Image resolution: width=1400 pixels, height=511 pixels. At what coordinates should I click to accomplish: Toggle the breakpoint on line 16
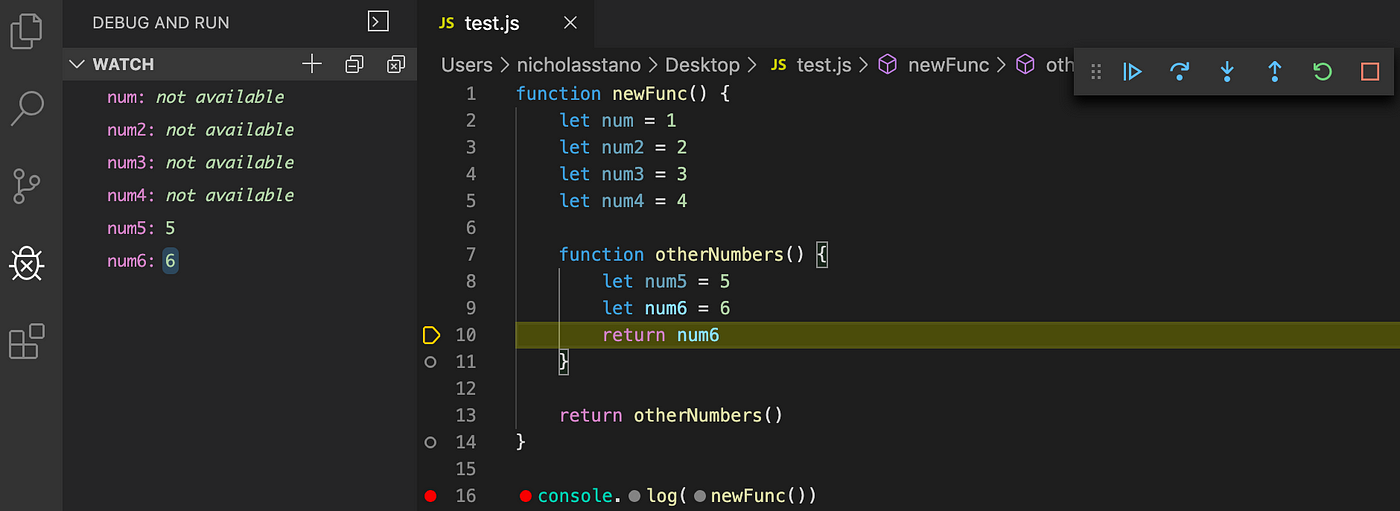(x=430, y=496)
